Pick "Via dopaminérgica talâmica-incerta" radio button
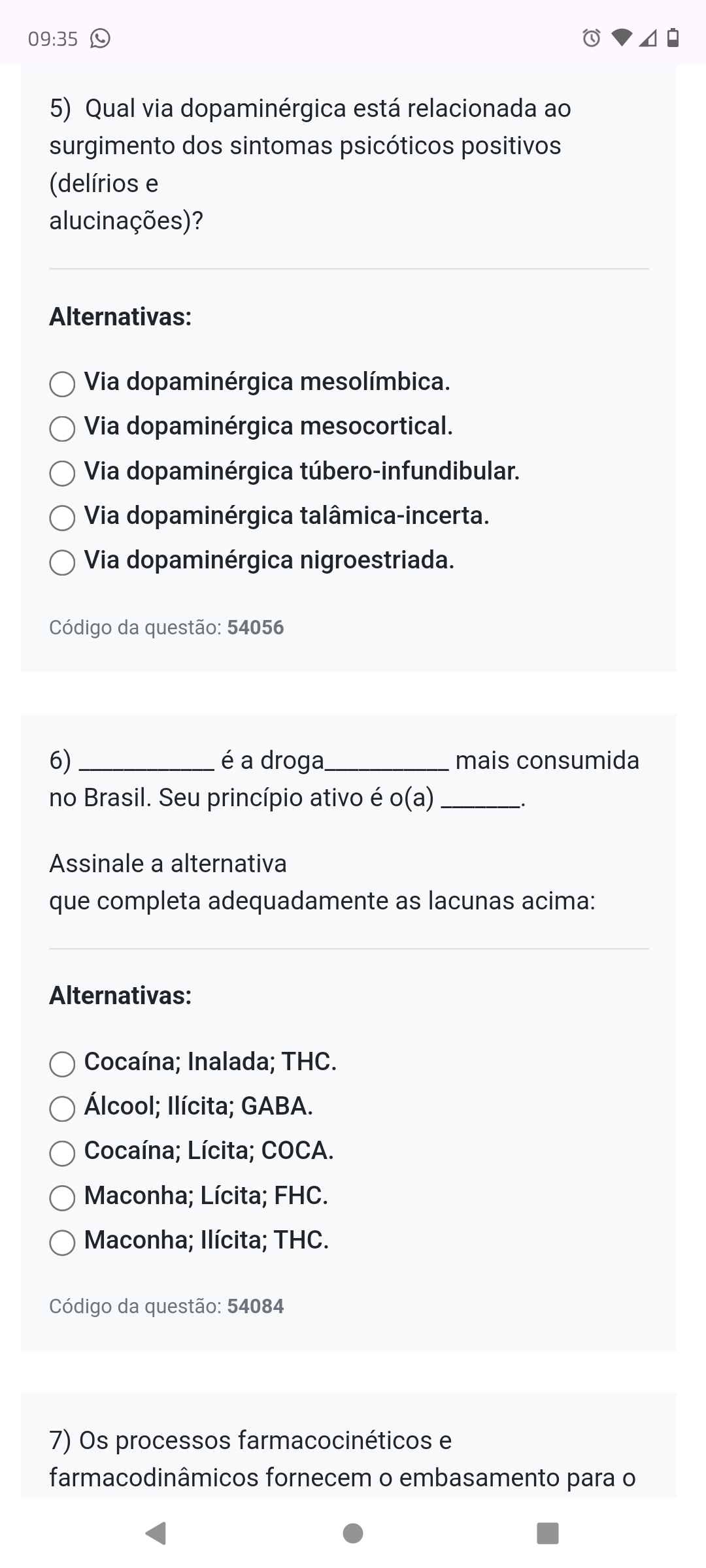The image size is (706, 1568). pyautogui.click(x=62, y=518)
